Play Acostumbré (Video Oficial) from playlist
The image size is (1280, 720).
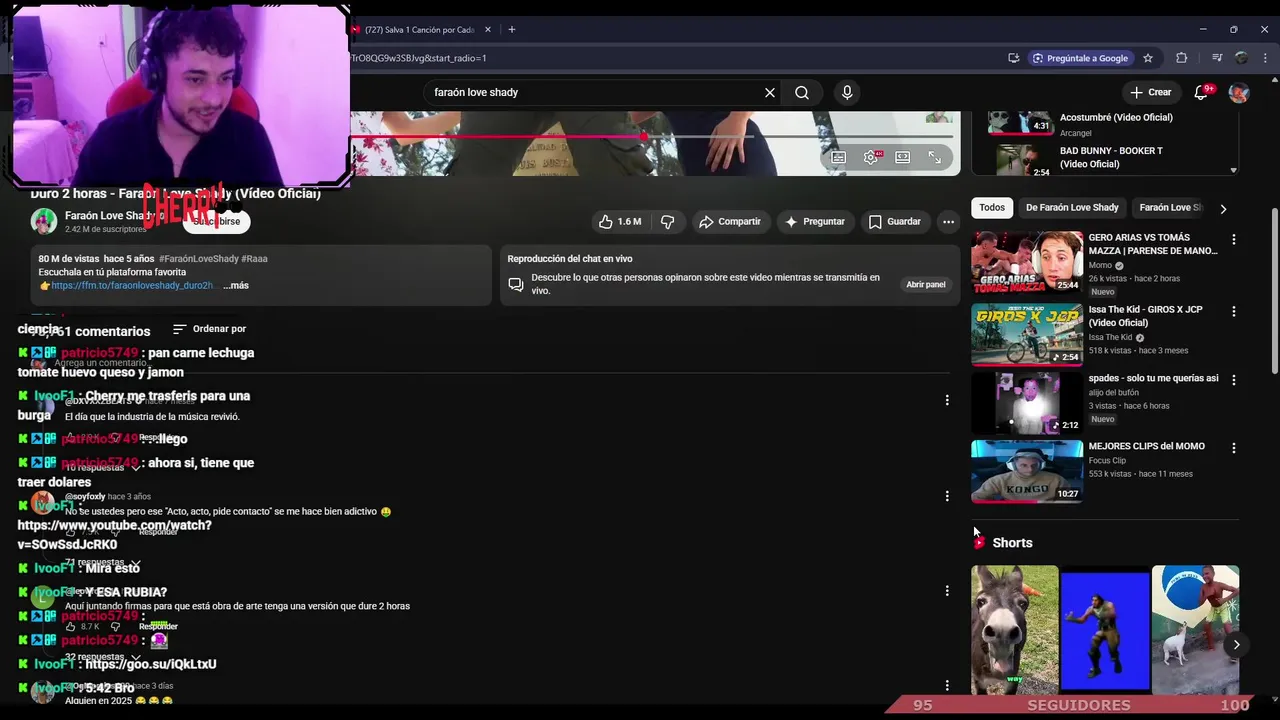(1105, 124)
